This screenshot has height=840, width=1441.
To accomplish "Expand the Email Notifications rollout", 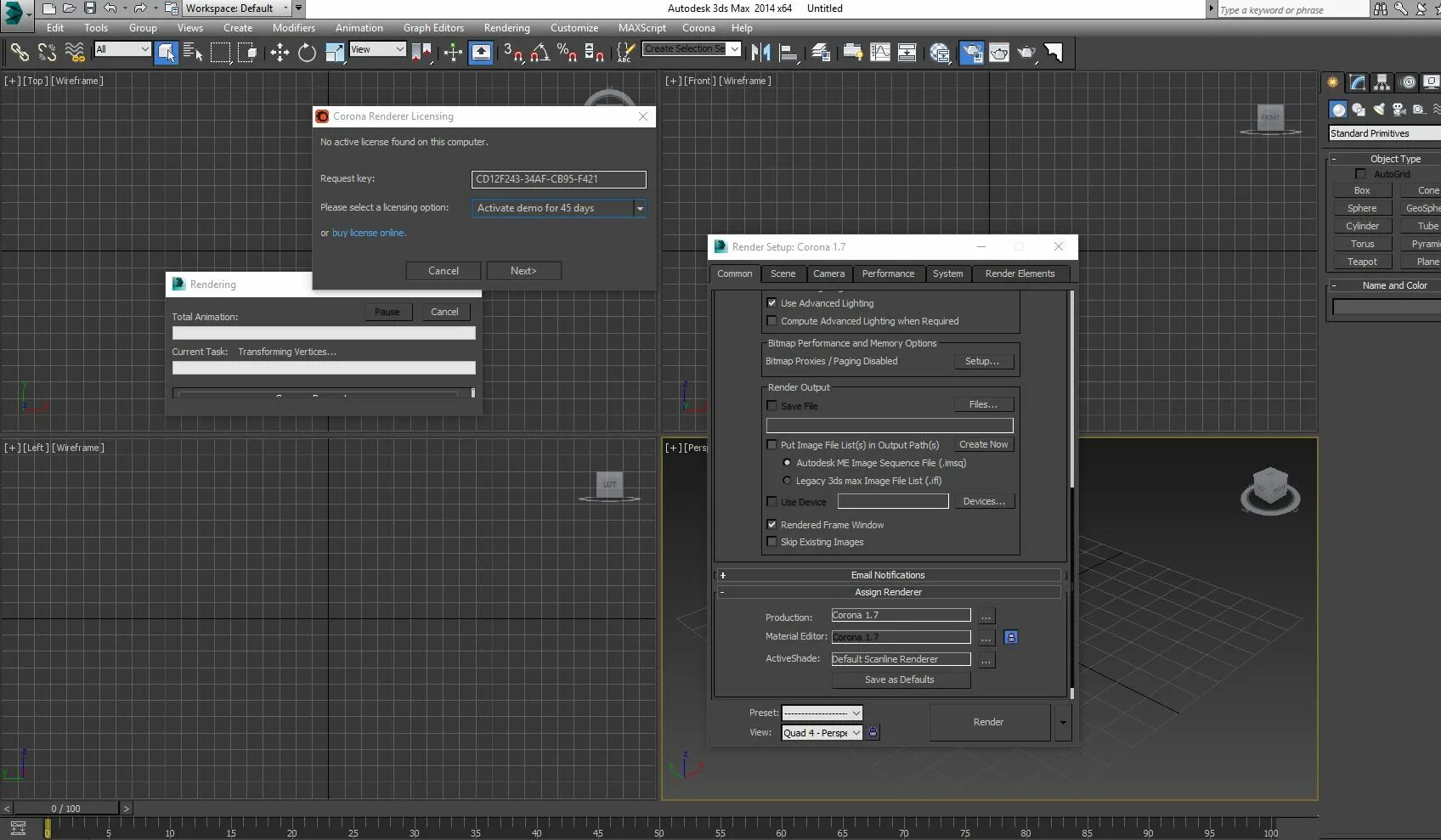I will point(888,575).
